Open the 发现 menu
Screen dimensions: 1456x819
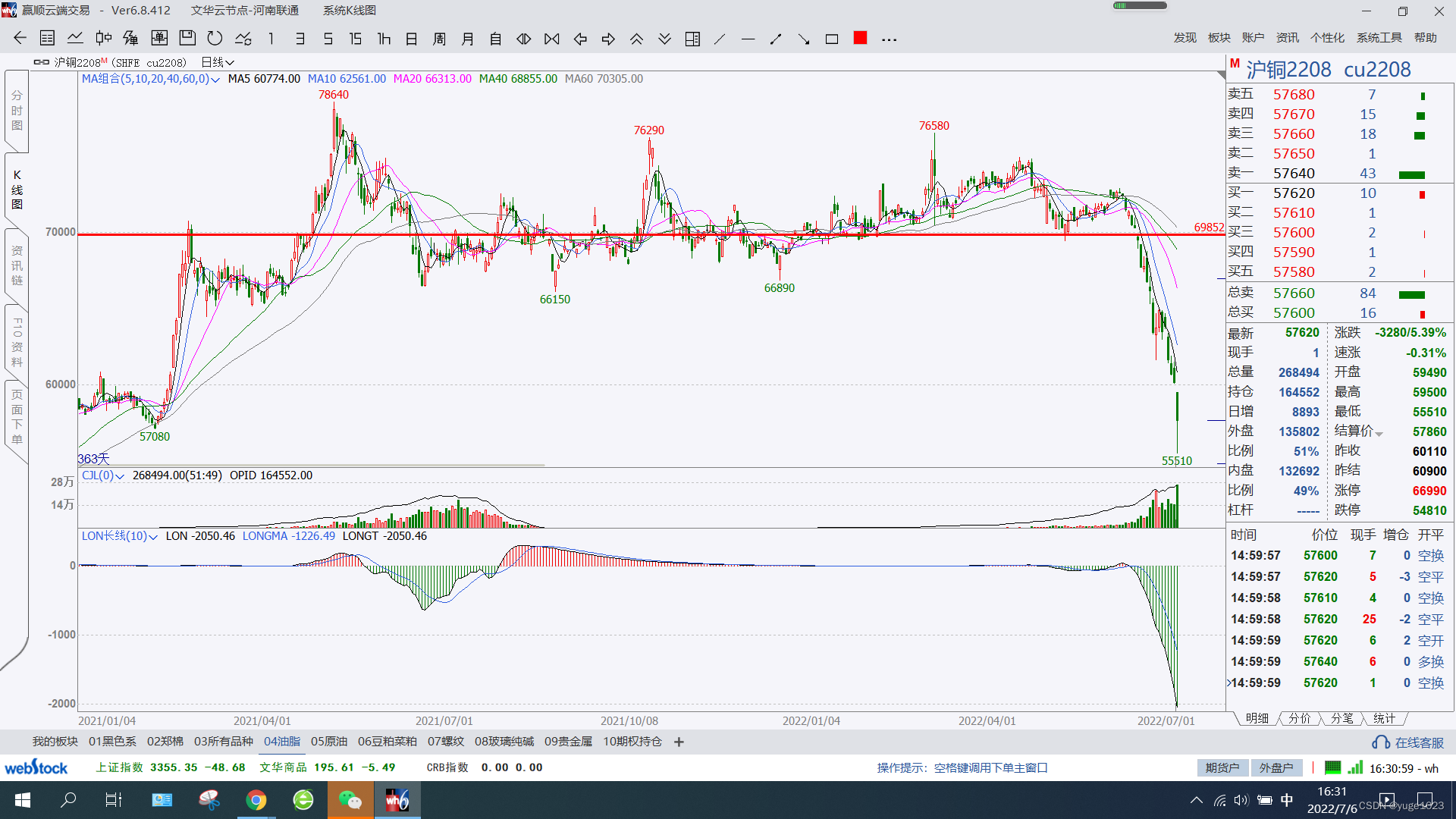point(1185,38)
